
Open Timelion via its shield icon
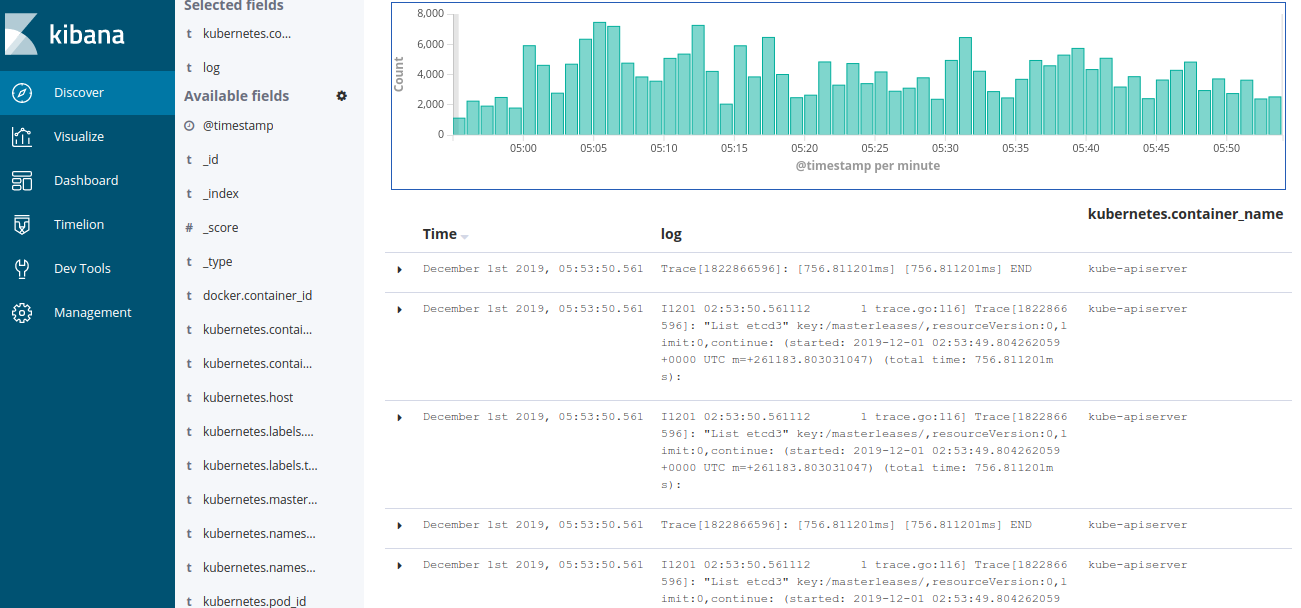[22, 225]
